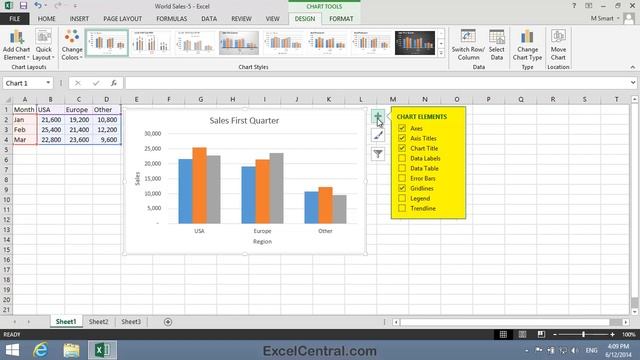Click the Save icon in title bar
This screenshot has width=640, height=360.
[23, 6]
